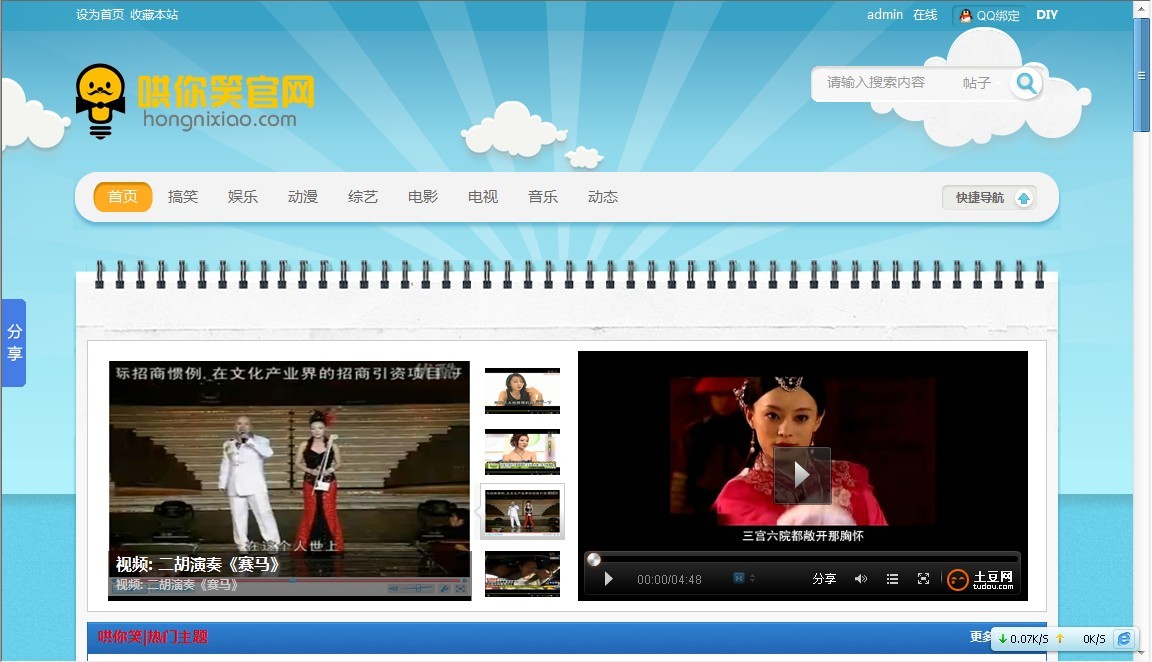Open the 电影 nav tab
Image resolution: width=1152 pixels, height=662 pixels.
tap(423, 197)
